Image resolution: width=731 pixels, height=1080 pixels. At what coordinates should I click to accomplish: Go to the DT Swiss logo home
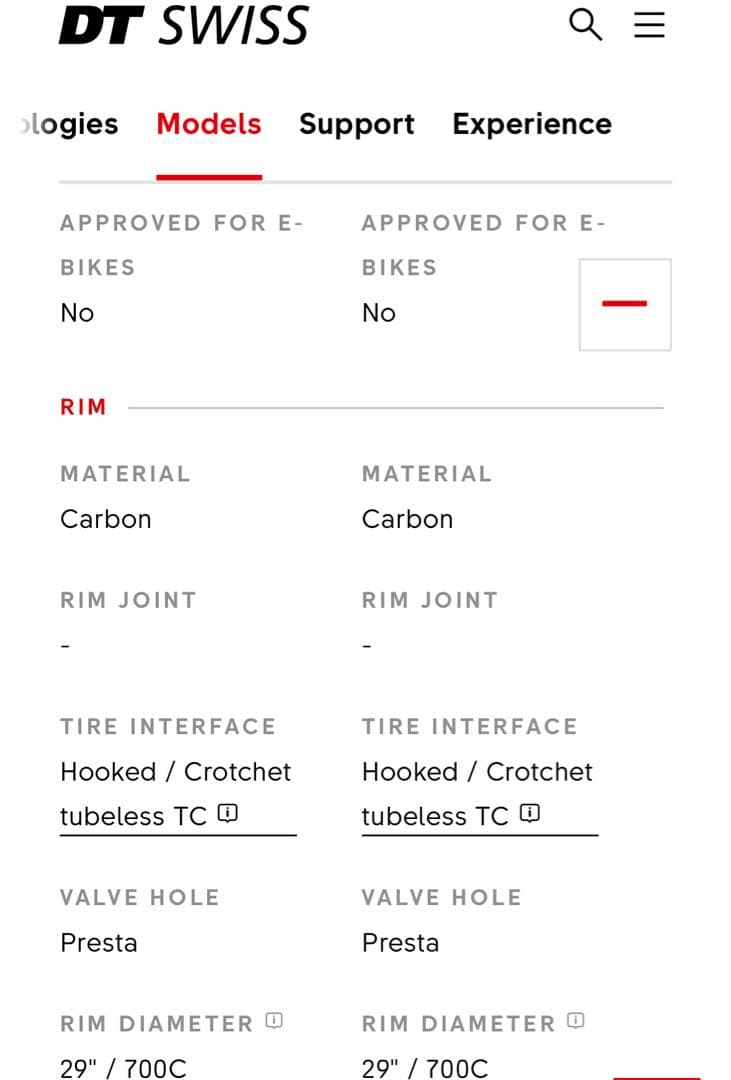pyautogui.click(x=184, y=25)
